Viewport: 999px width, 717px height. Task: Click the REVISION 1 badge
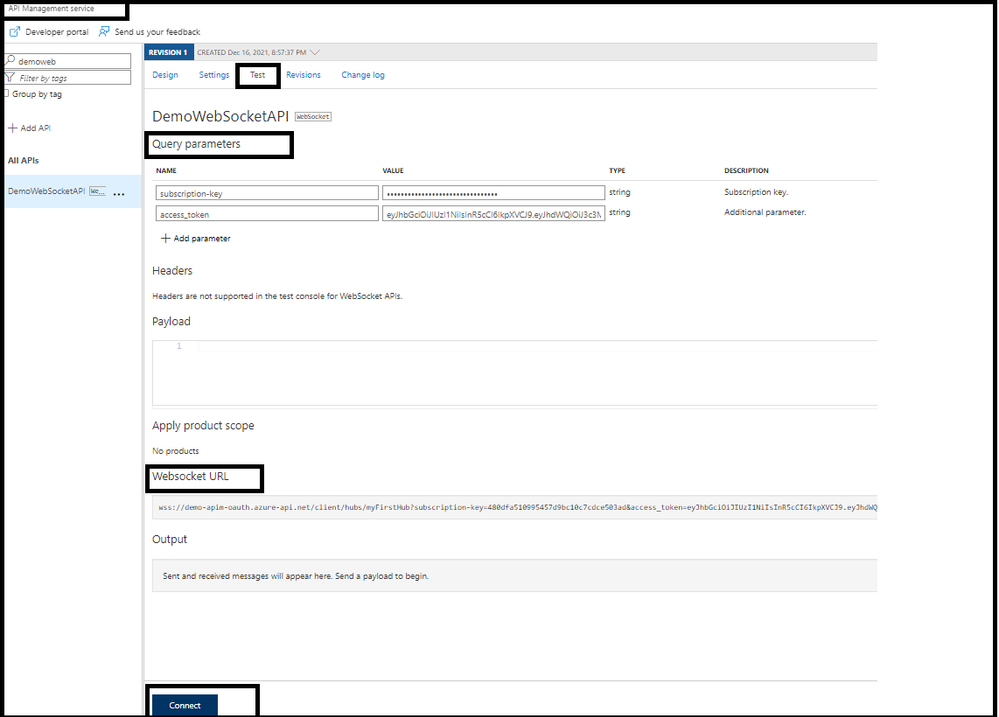tap(169, 52)
